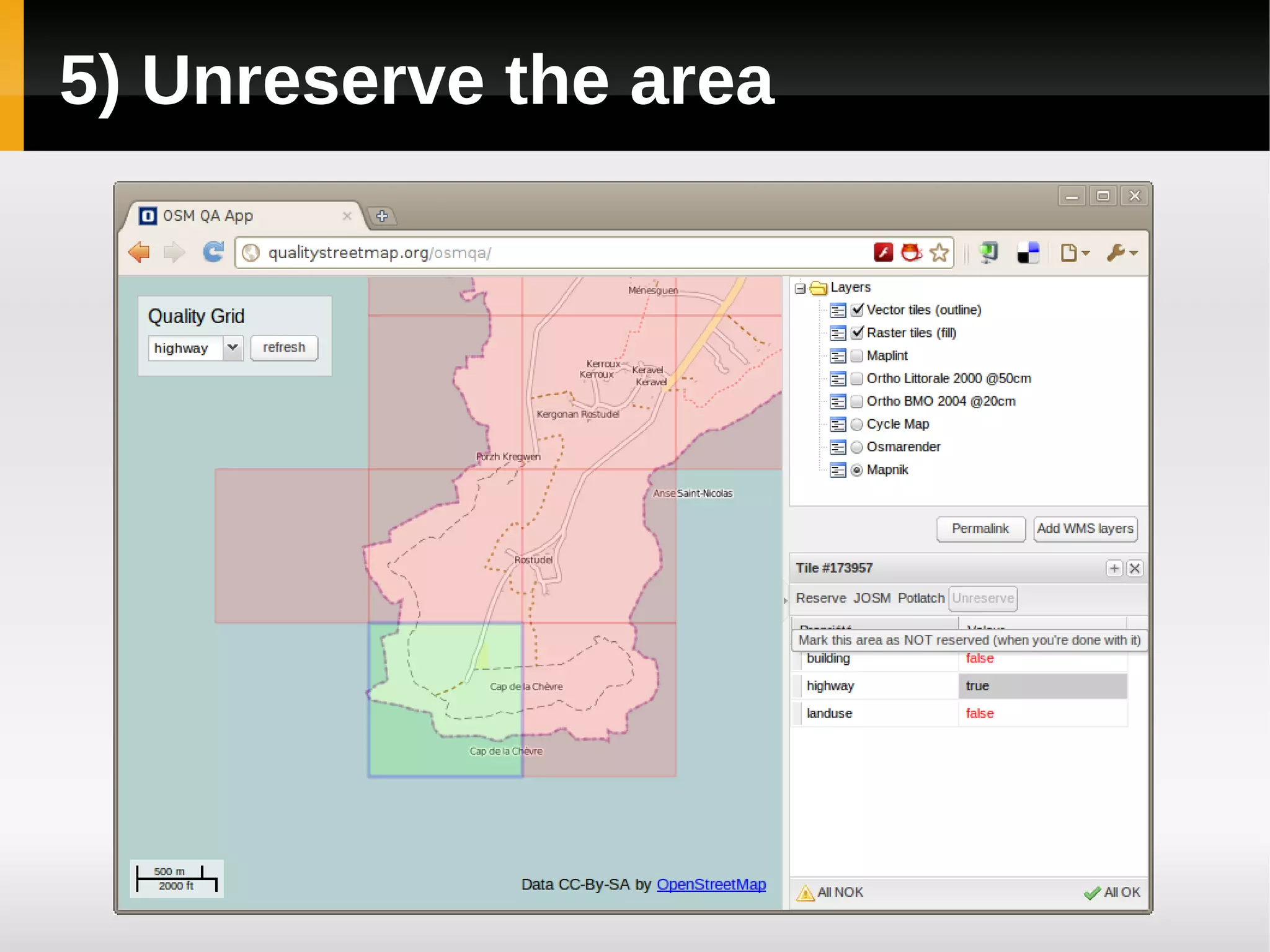Click the Delicious bookmark extension icon

1028,252
